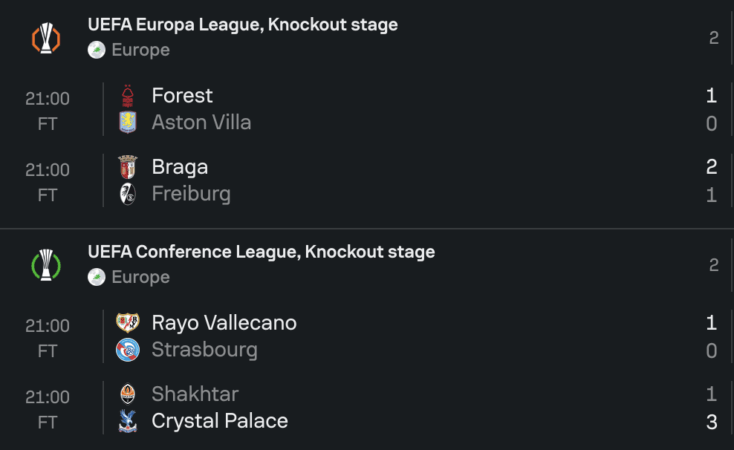Image resolution: width=734 pixels, height=450 pixels.
Task: Click the Braga club crest
Action: tap(128, 167)
